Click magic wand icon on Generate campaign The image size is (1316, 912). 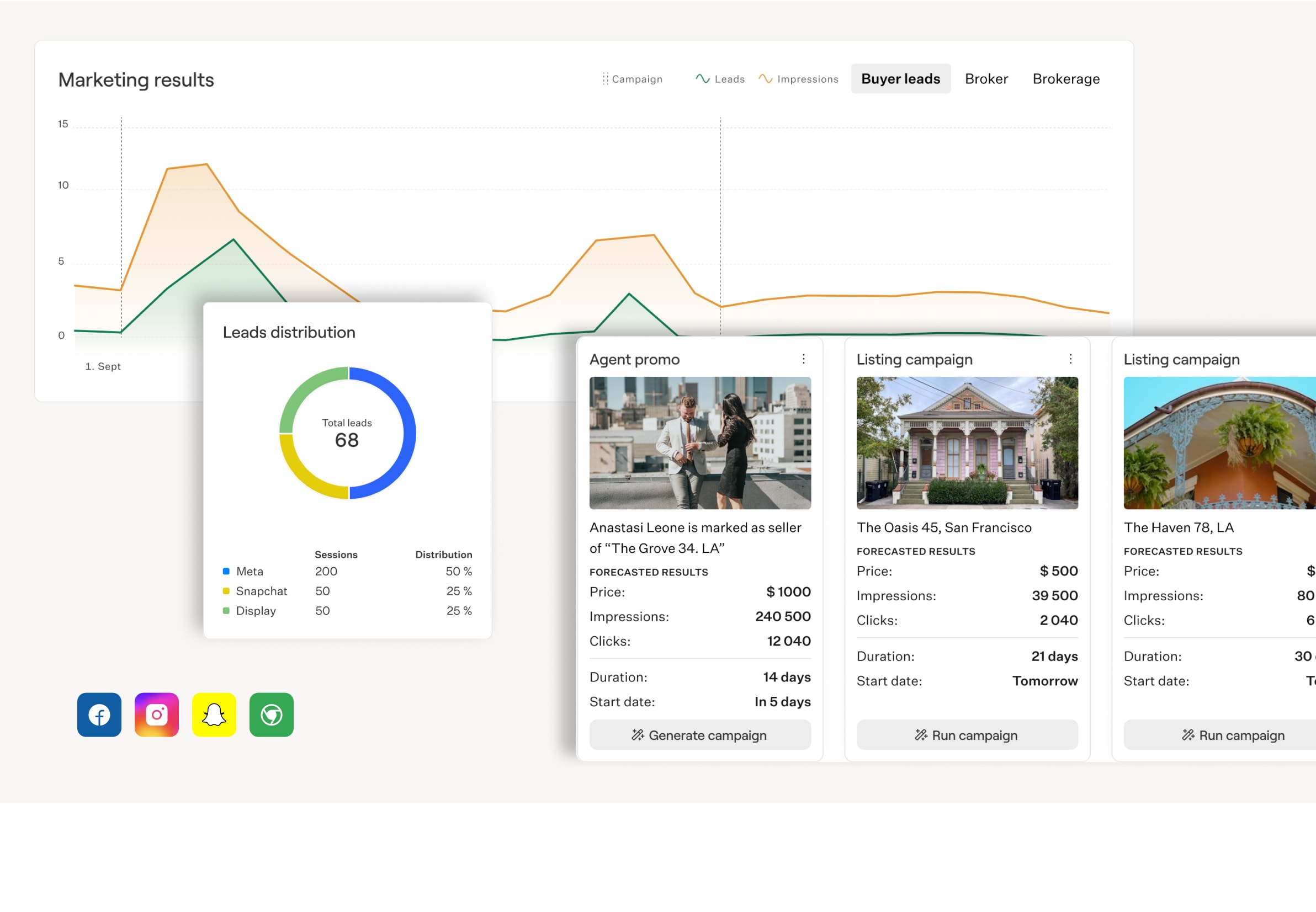coord(638,735)
